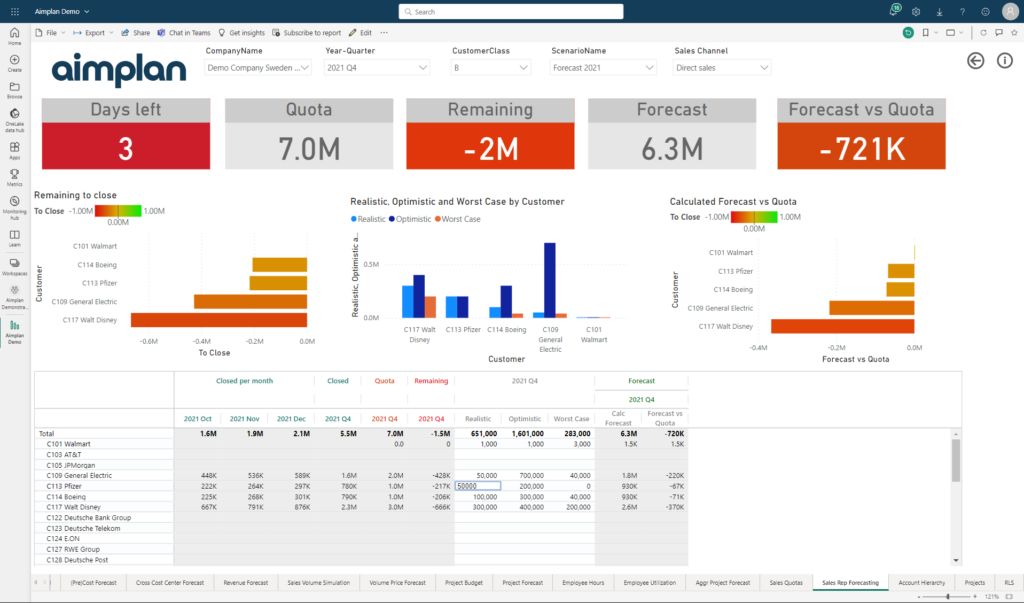Open the notifications bell icon
Image resolution: width=1024 pixels, height=603 pixels.
893,11
